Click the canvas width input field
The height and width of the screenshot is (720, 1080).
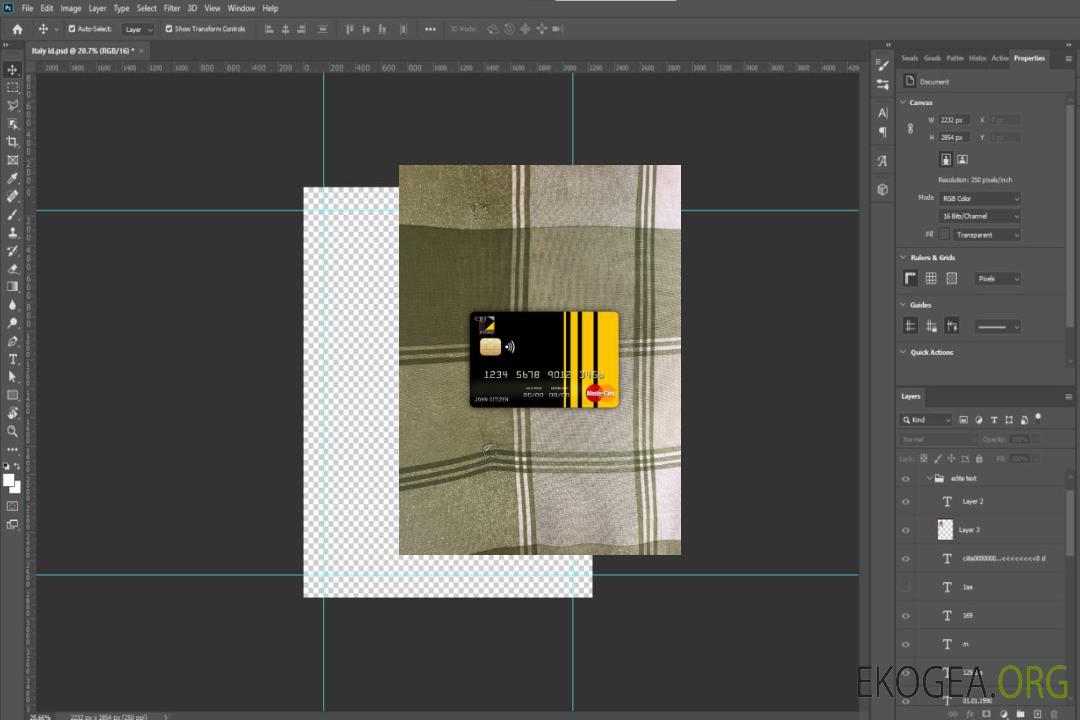click(955, 121)
